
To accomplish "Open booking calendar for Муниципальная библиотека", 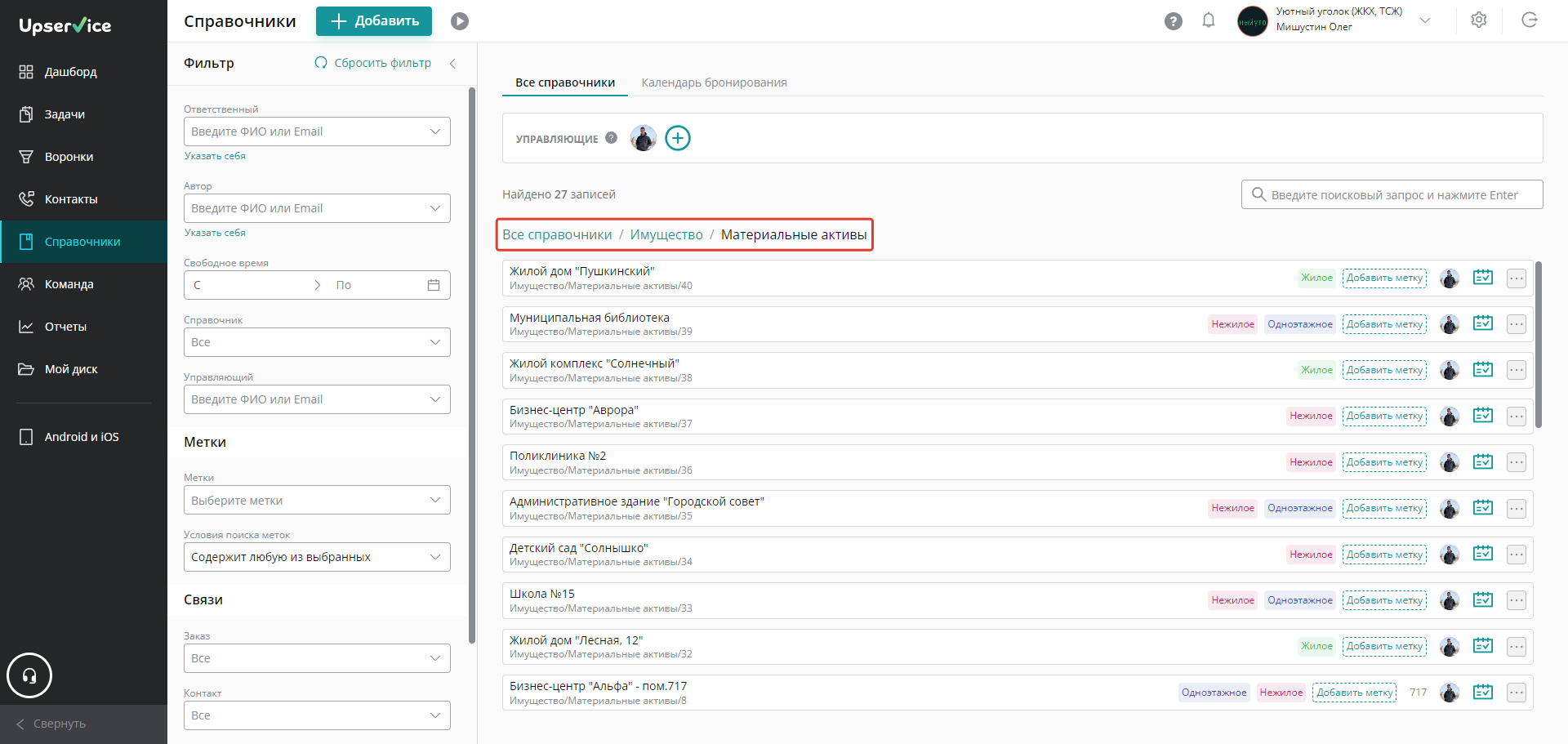I will click(1483, 323).
